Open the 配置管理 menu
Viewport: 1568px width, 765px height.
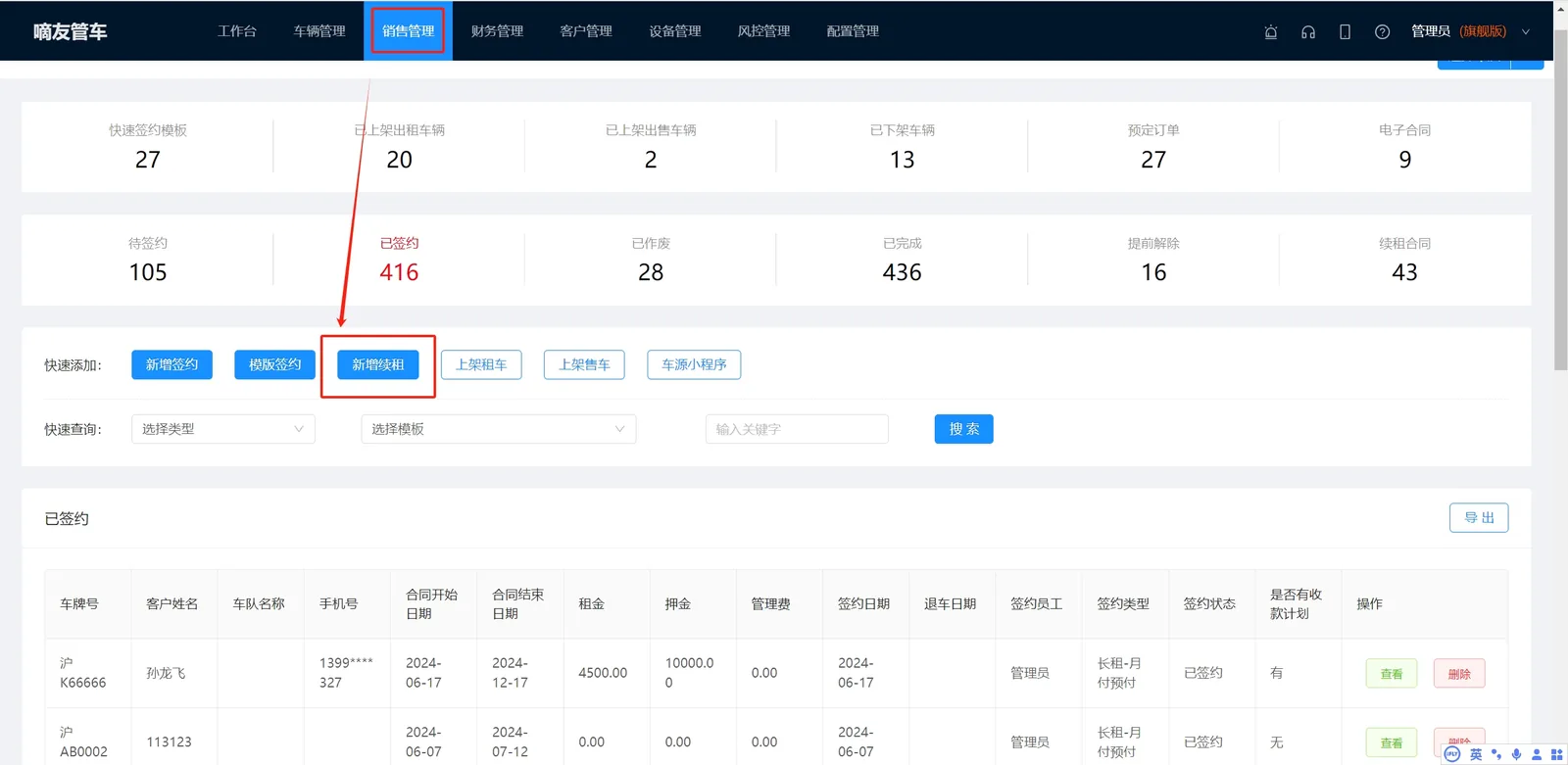(853, 31)
